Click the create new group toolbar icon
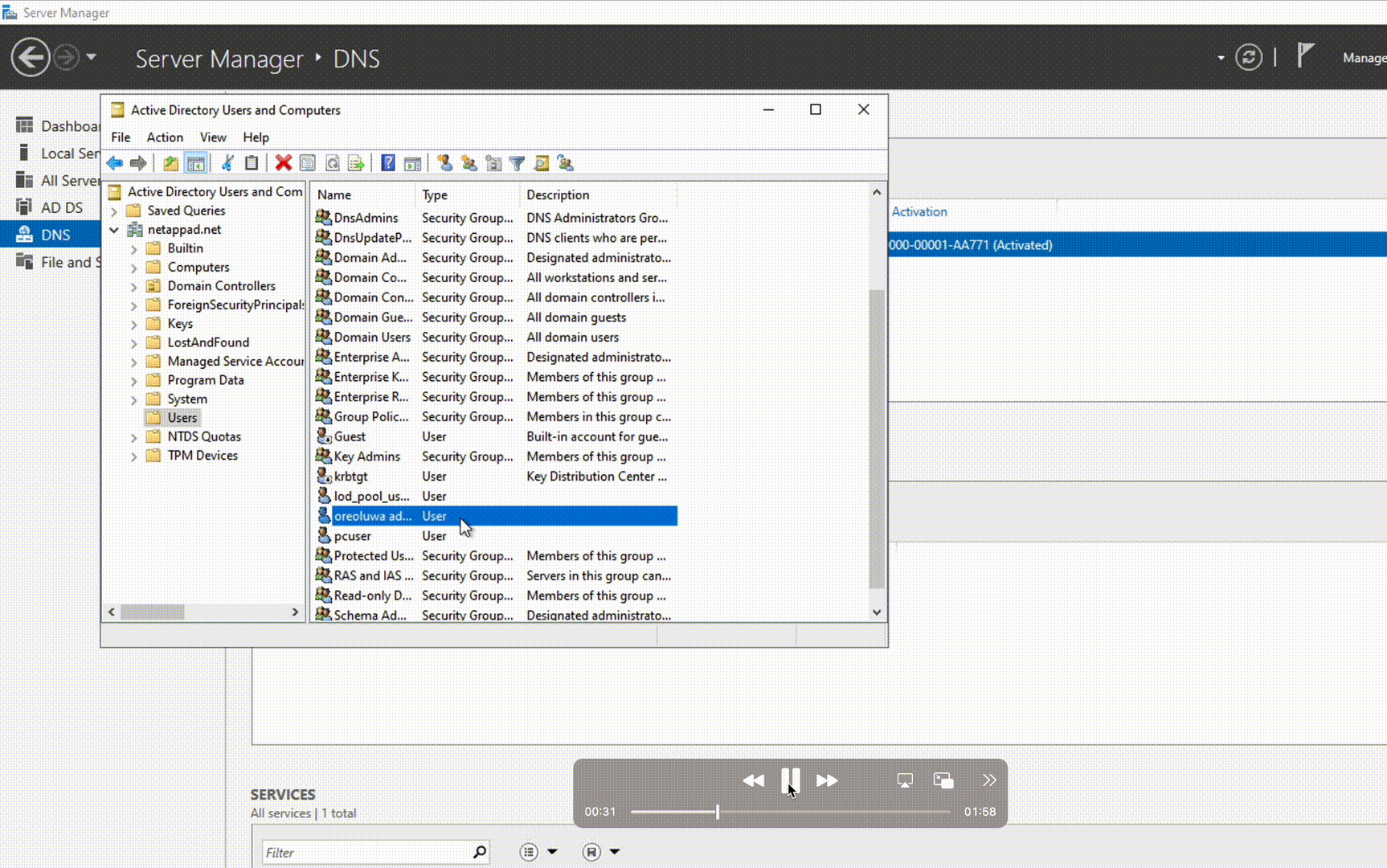Viewport: 1387px width, 868px height. (469, 163)
